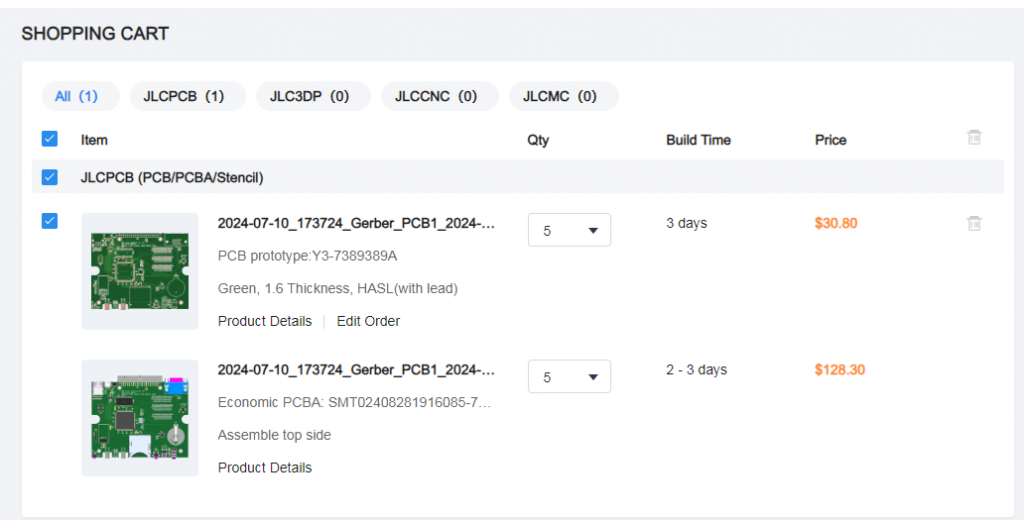Image resolution: width=1024 pixels, height=520 pixels.
Task: Select the All (1) filter tab
Action: click(77, 96)
